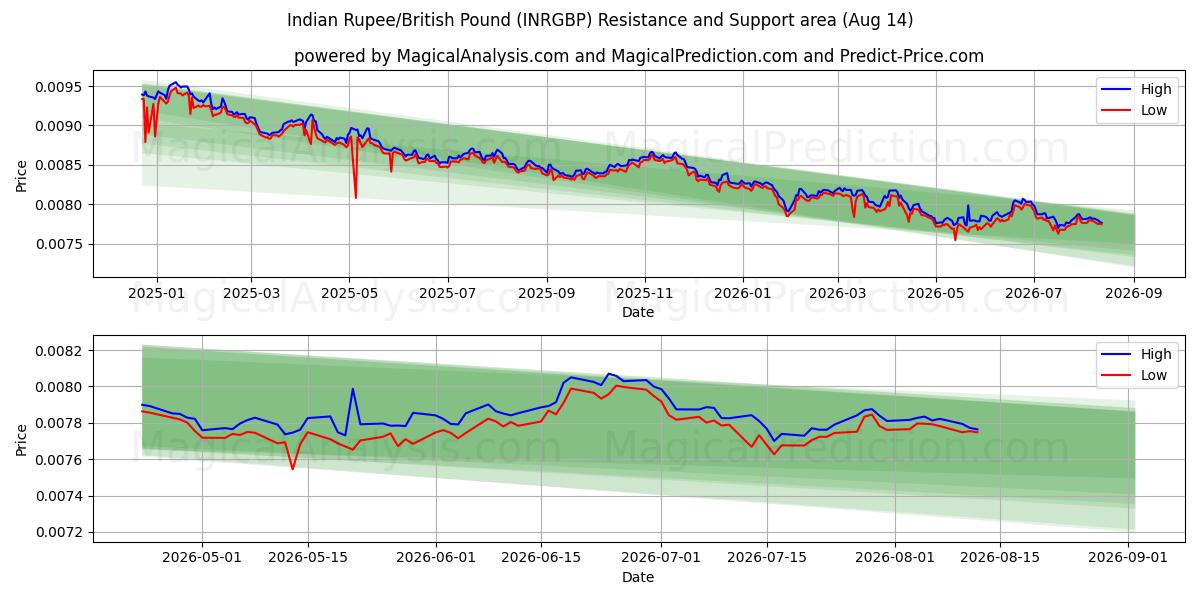The image size is (1200, 600).
Task: Click the 2026-06-15 date tick
Action: pos(541,558)
